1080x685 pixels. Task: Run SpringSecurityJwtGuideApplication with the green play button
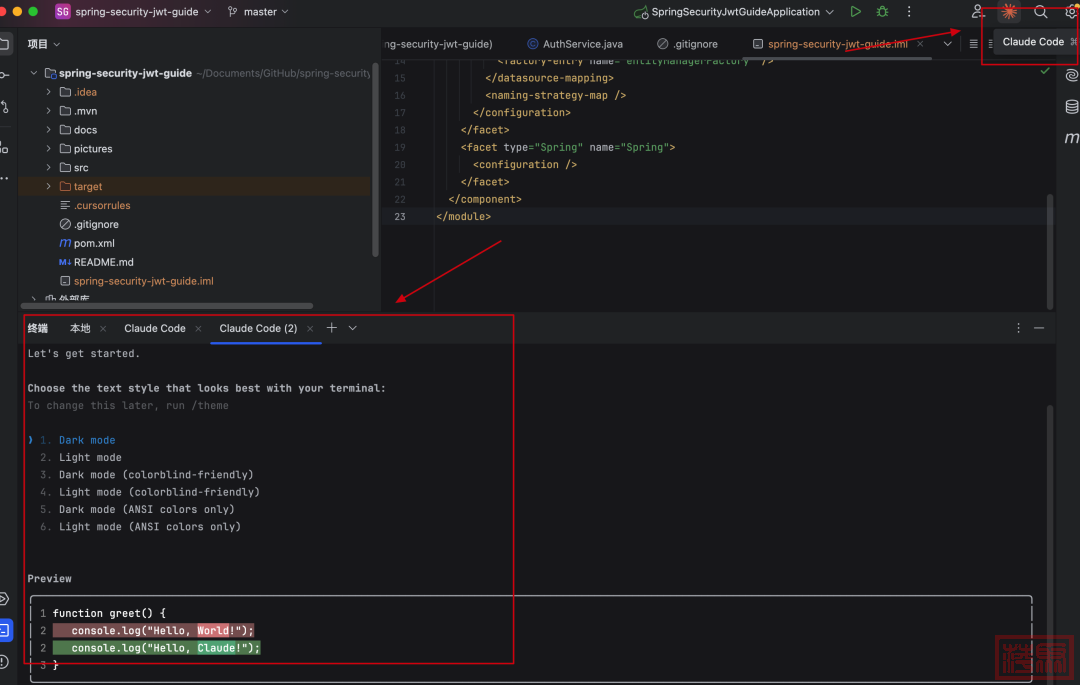855,12
